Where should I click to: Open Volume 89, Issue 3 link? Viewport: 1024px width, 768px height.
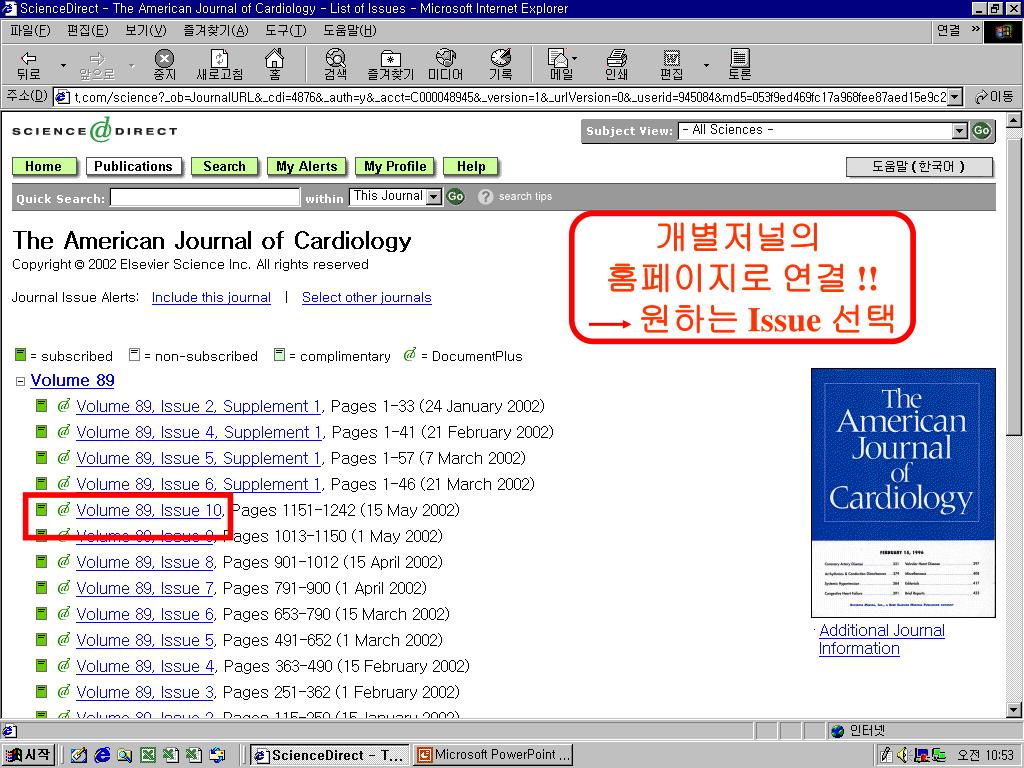(145, 692)
